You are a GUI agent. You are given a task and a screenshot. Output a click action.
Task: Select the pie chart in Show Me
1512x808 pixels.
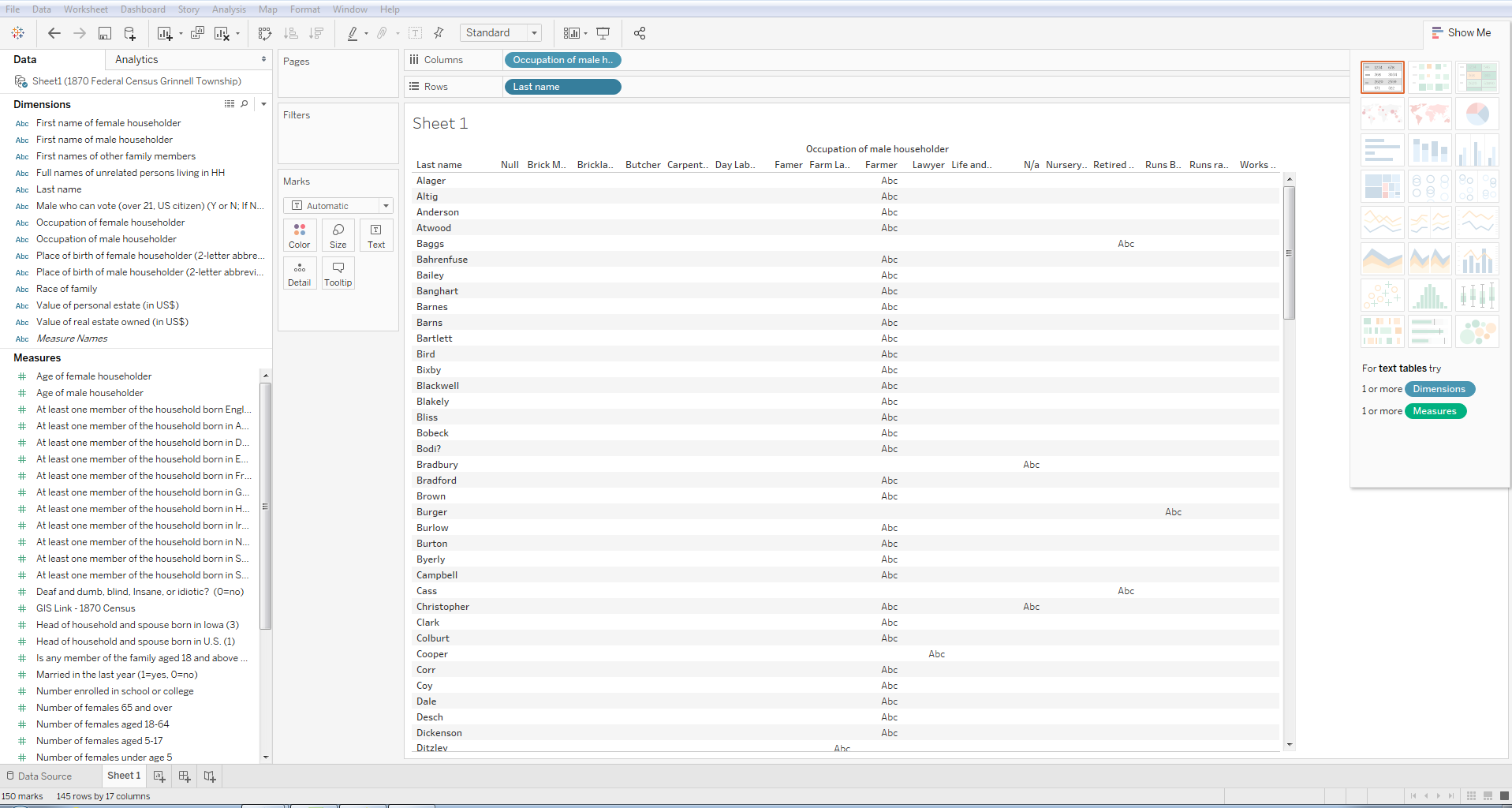(1477, 114)
